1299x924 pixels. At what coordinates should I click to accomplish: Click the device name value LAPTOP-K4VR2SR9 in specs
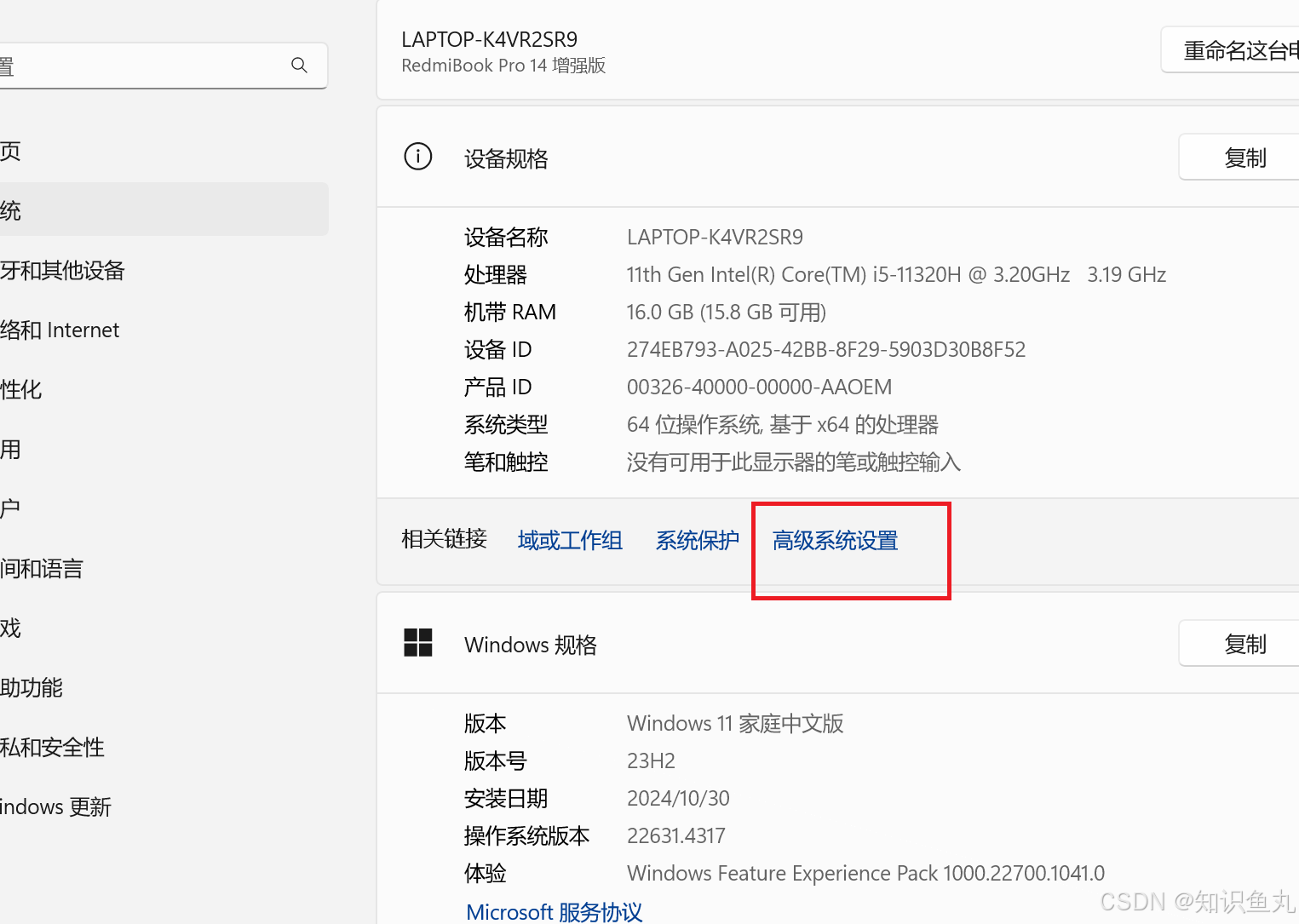coord(715,237)
